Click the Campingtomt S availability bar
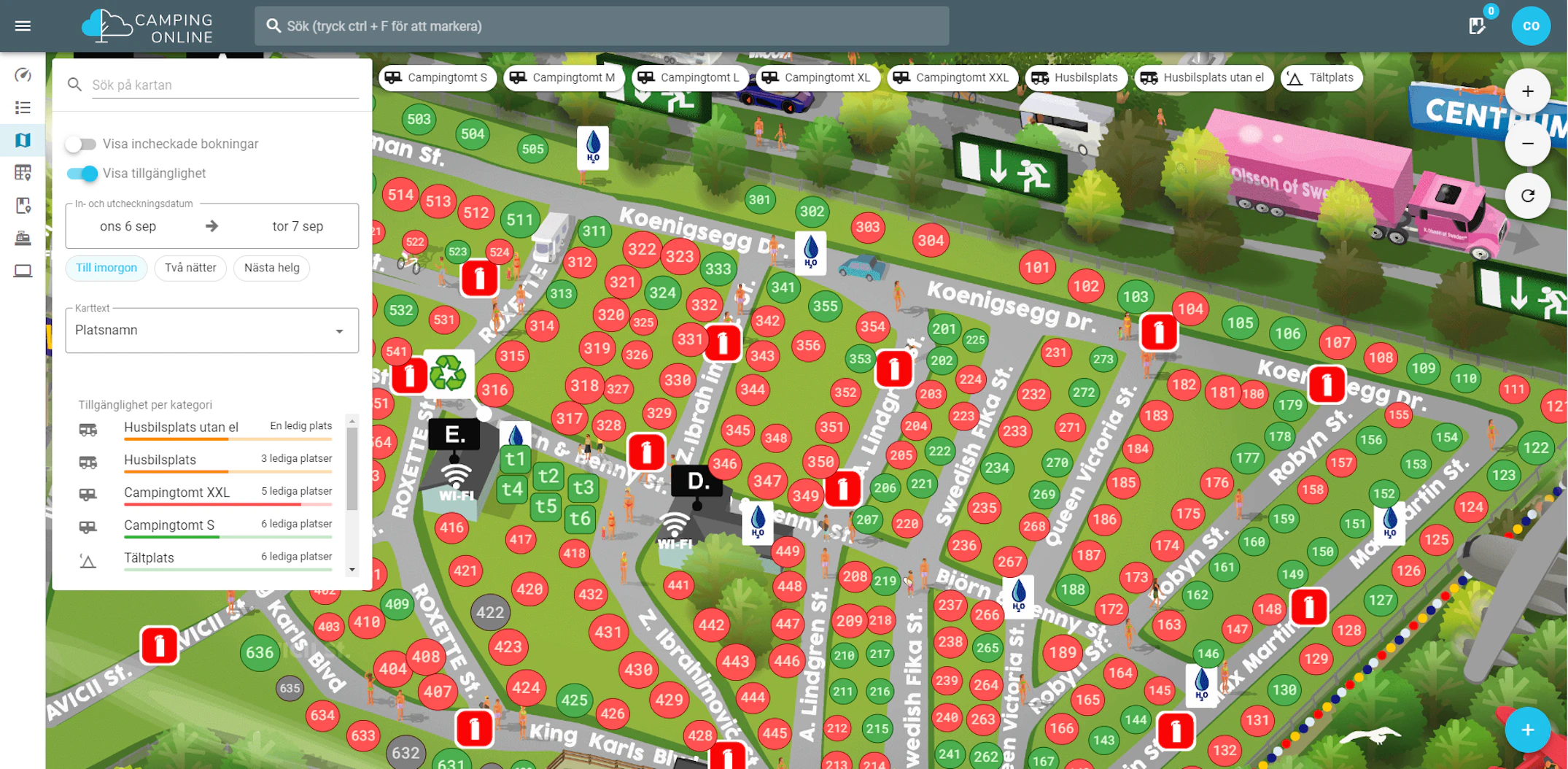The image size is (1568, 769). pyautogui.click(x=228, y=537)
